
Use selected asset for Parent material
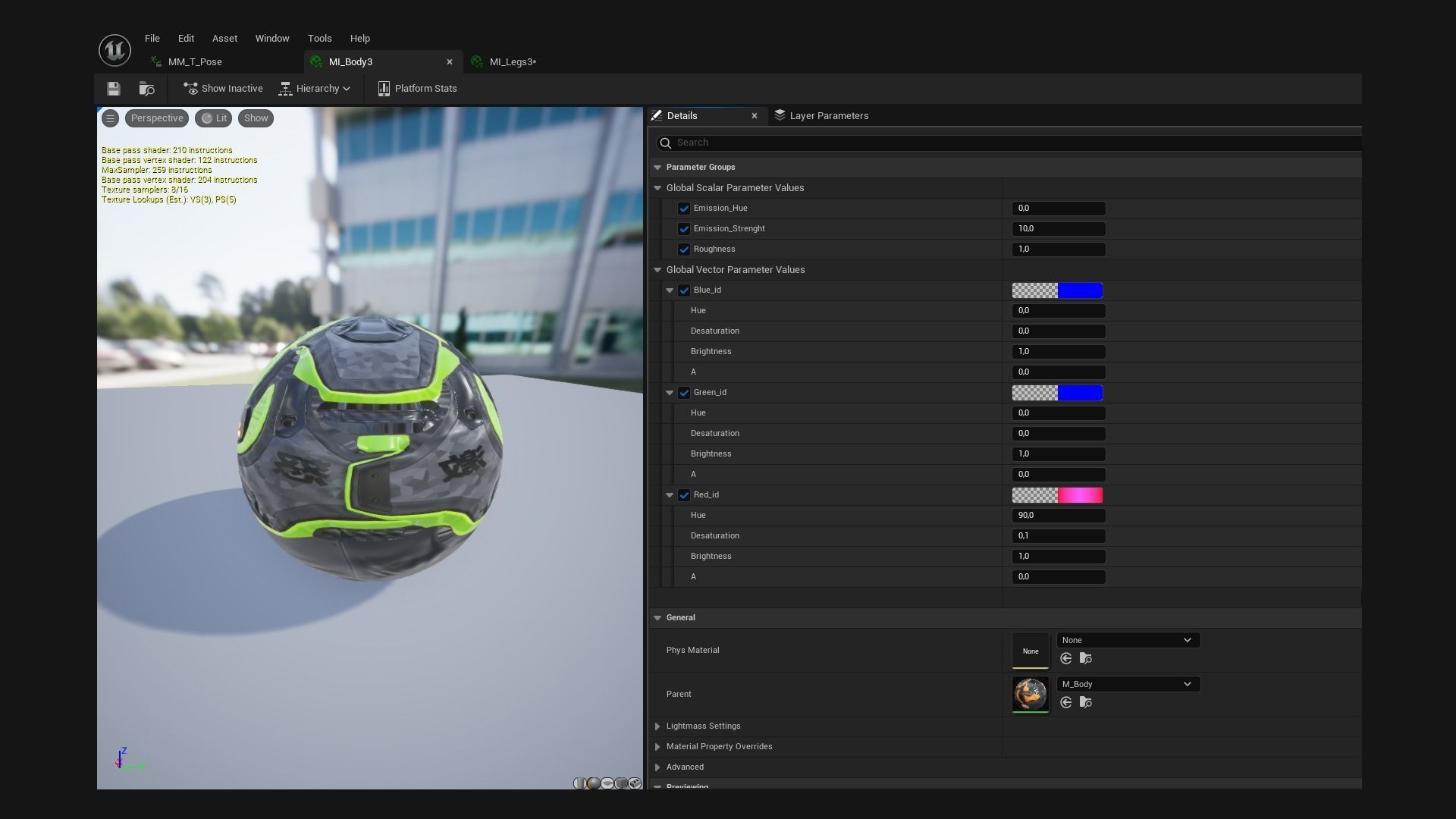[1066, 702]
